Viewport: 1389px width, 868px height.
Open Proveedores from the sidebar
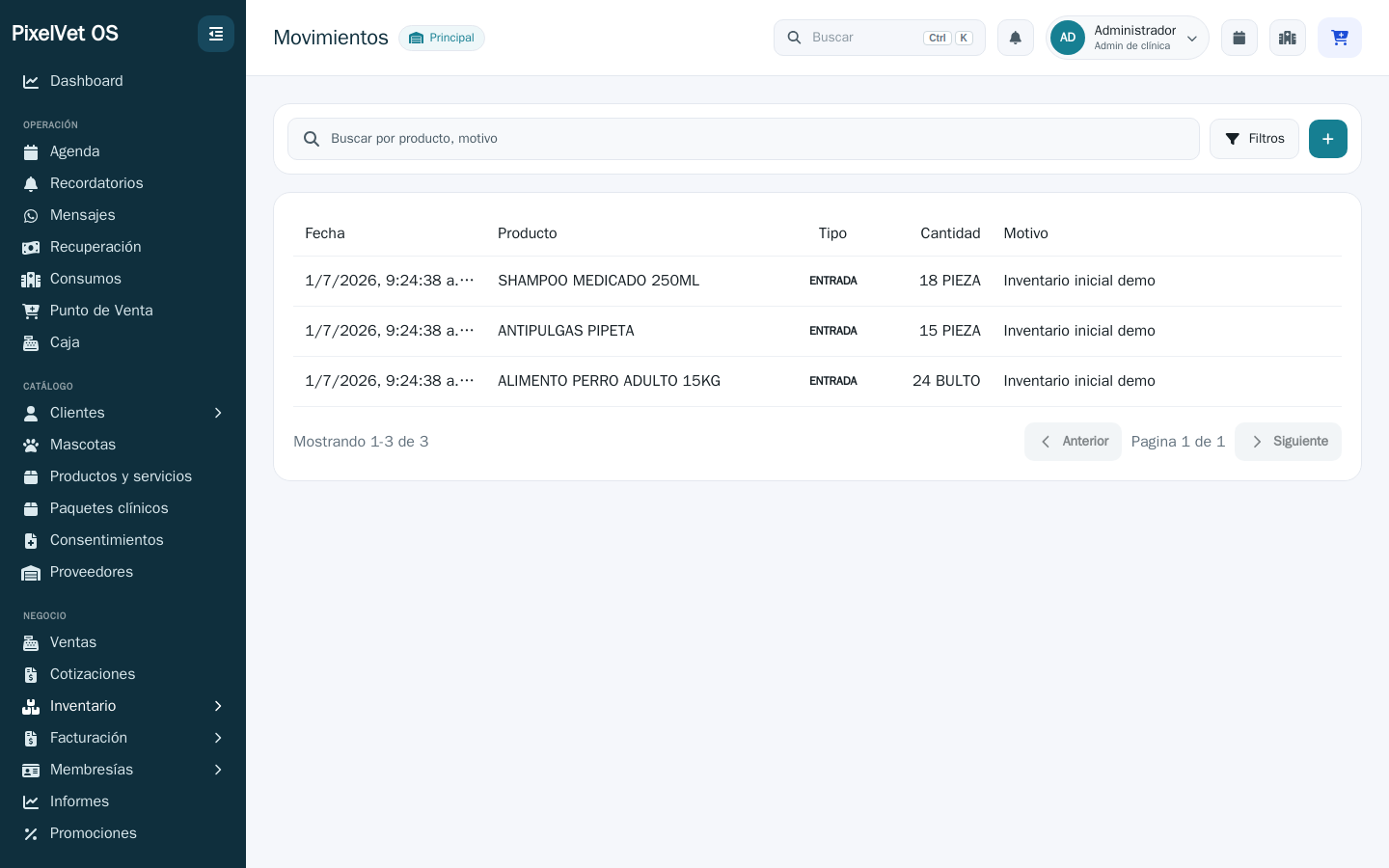click(x=123, y=572)
